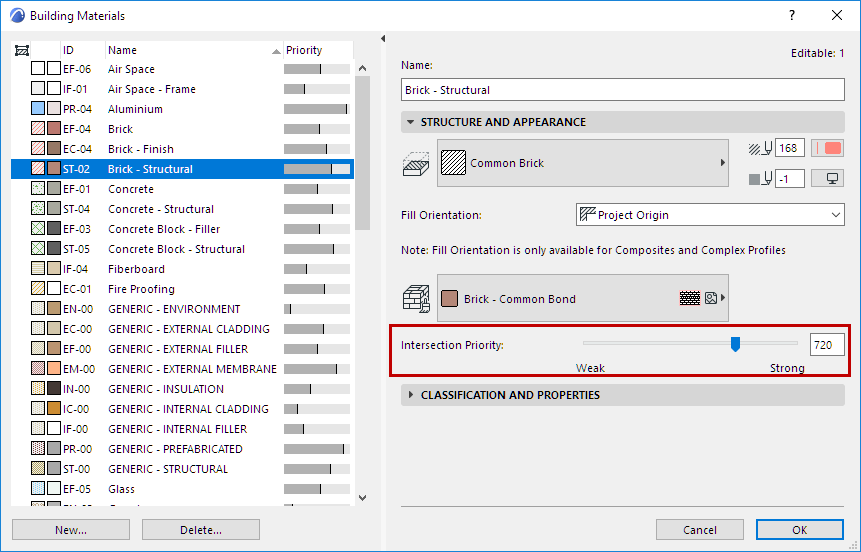Select GENERIC - INSULATION material

coord(182,389)
